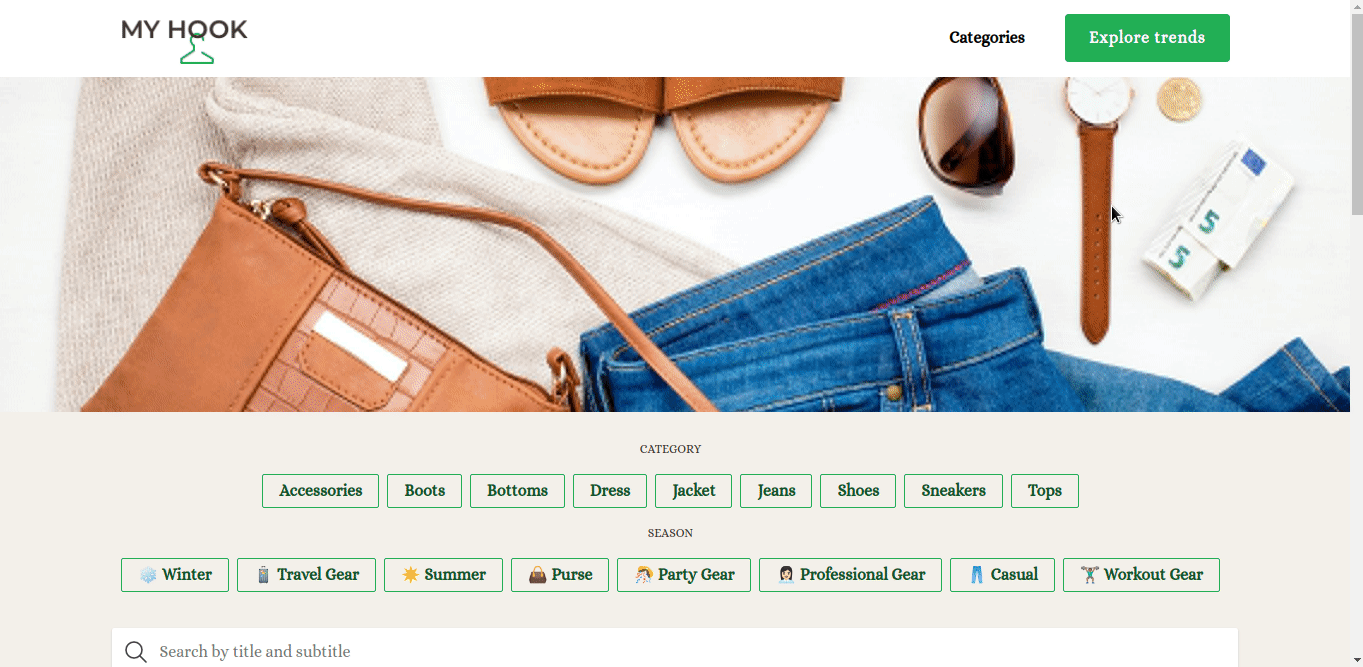The image size is (1363, 667).
Task: Select the Casual season tag
Action: [1002, 575]
